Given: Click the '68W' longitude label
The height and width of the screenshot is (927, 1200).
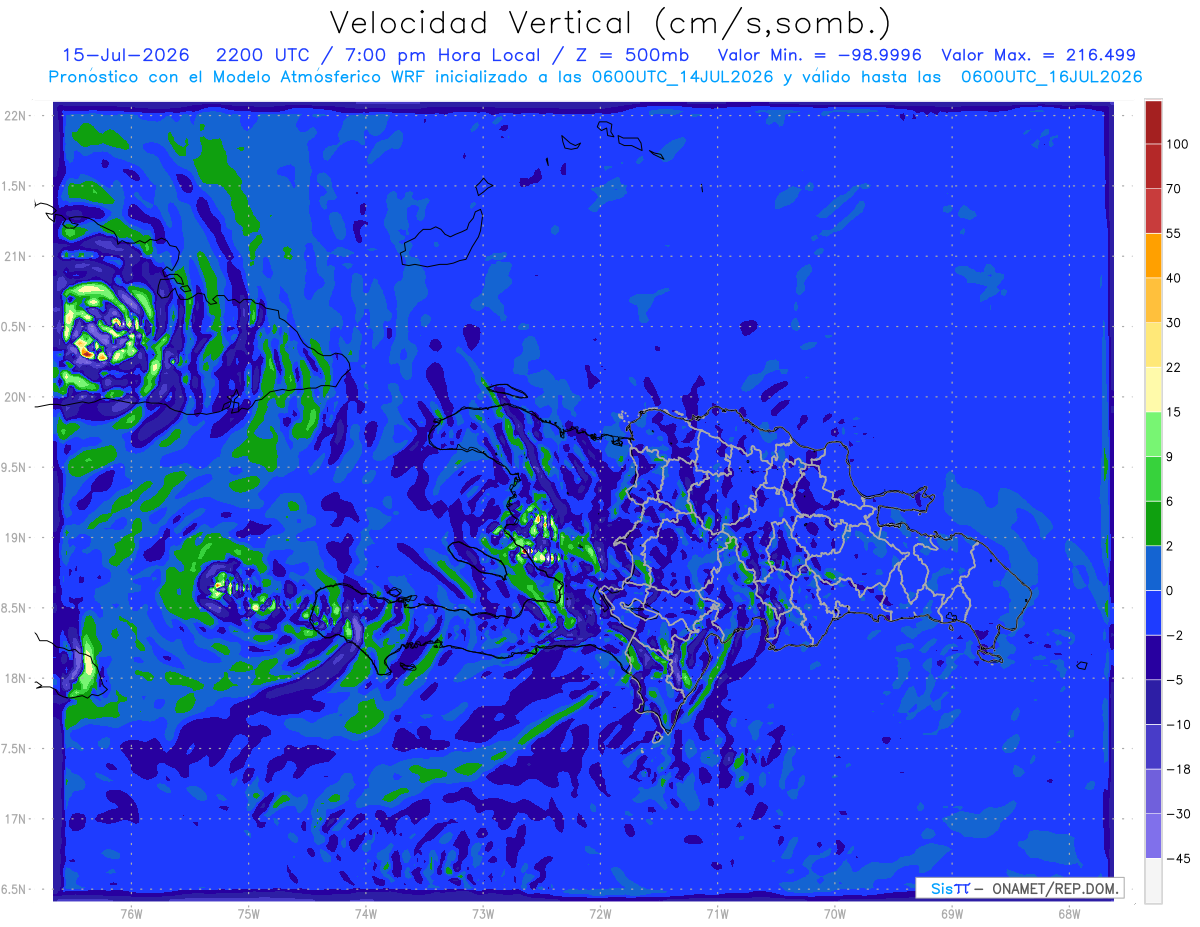Looking at the screenshot, I should tap(1069, 913).
